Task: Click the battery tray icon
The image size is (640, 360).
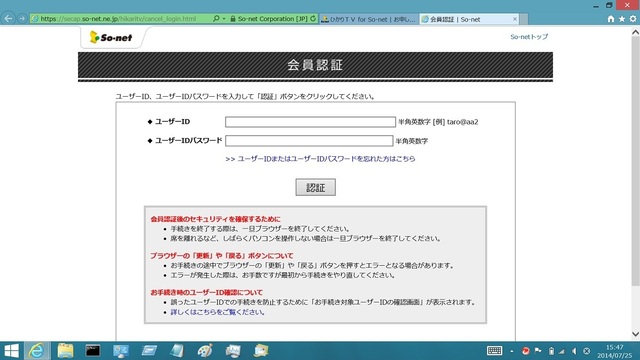Action: click(x=551, y=351)
